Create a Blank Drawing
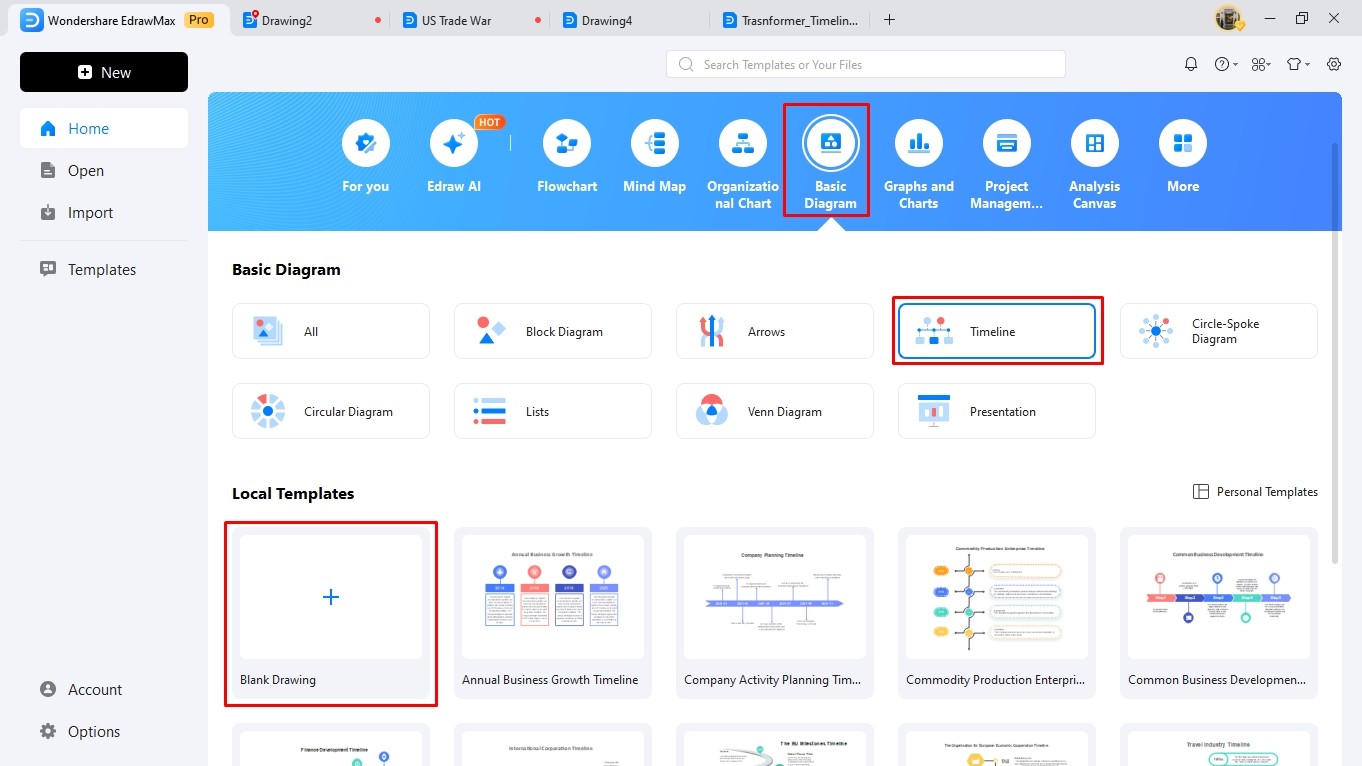The image size is (1362, 766). coord(331,612)
